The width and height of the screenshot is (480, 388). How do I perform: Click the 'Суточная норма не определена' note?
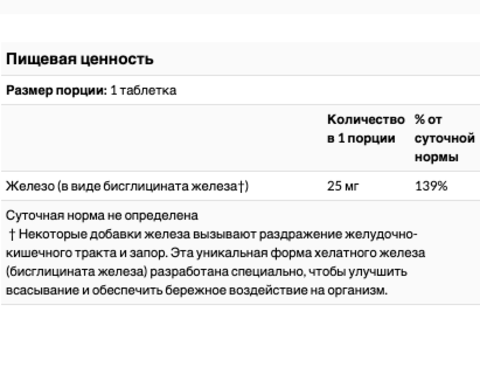click(x=102, y=216)
